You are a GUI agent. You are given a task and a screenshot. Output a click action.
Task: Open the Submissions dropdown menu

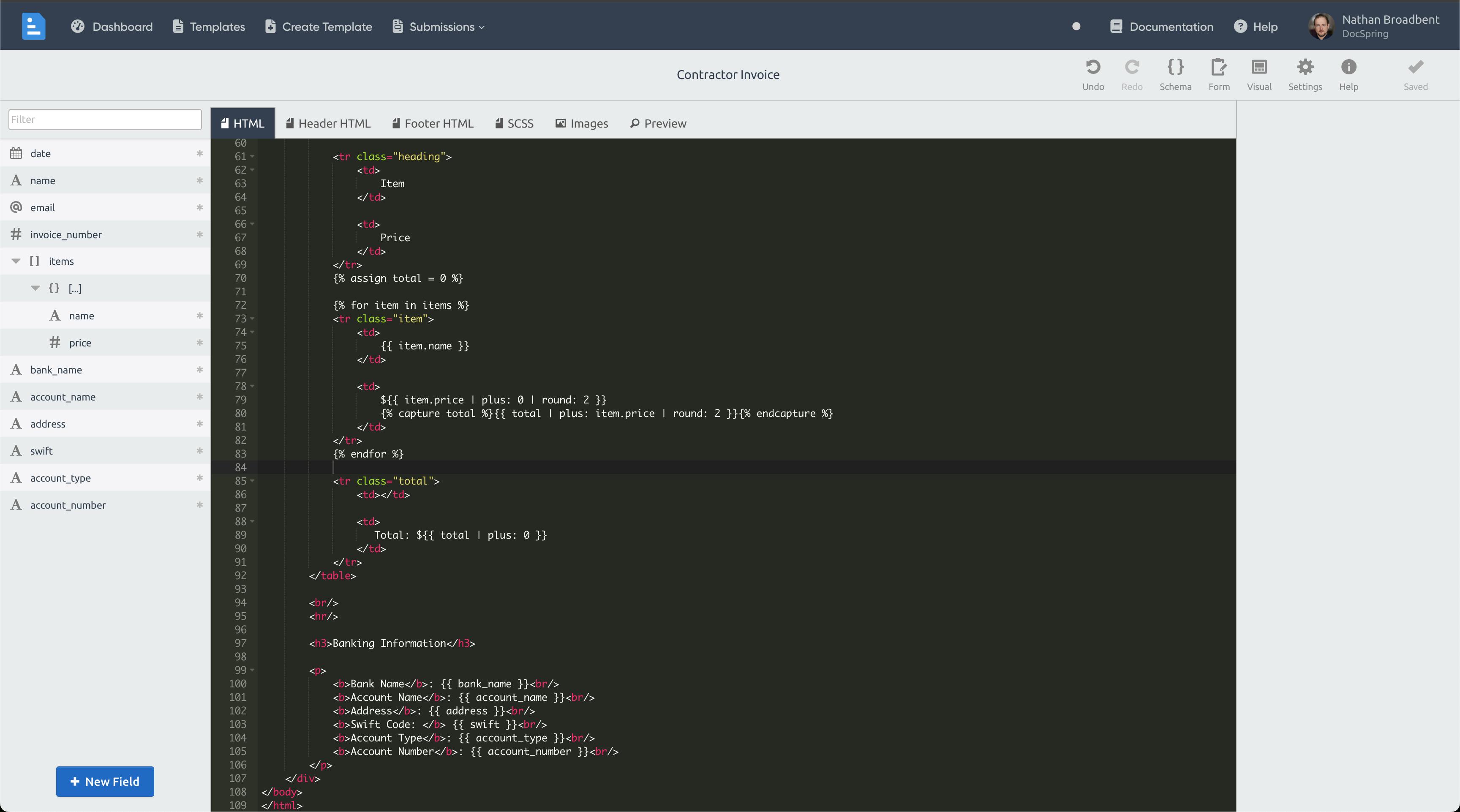[x=439, y=27]
